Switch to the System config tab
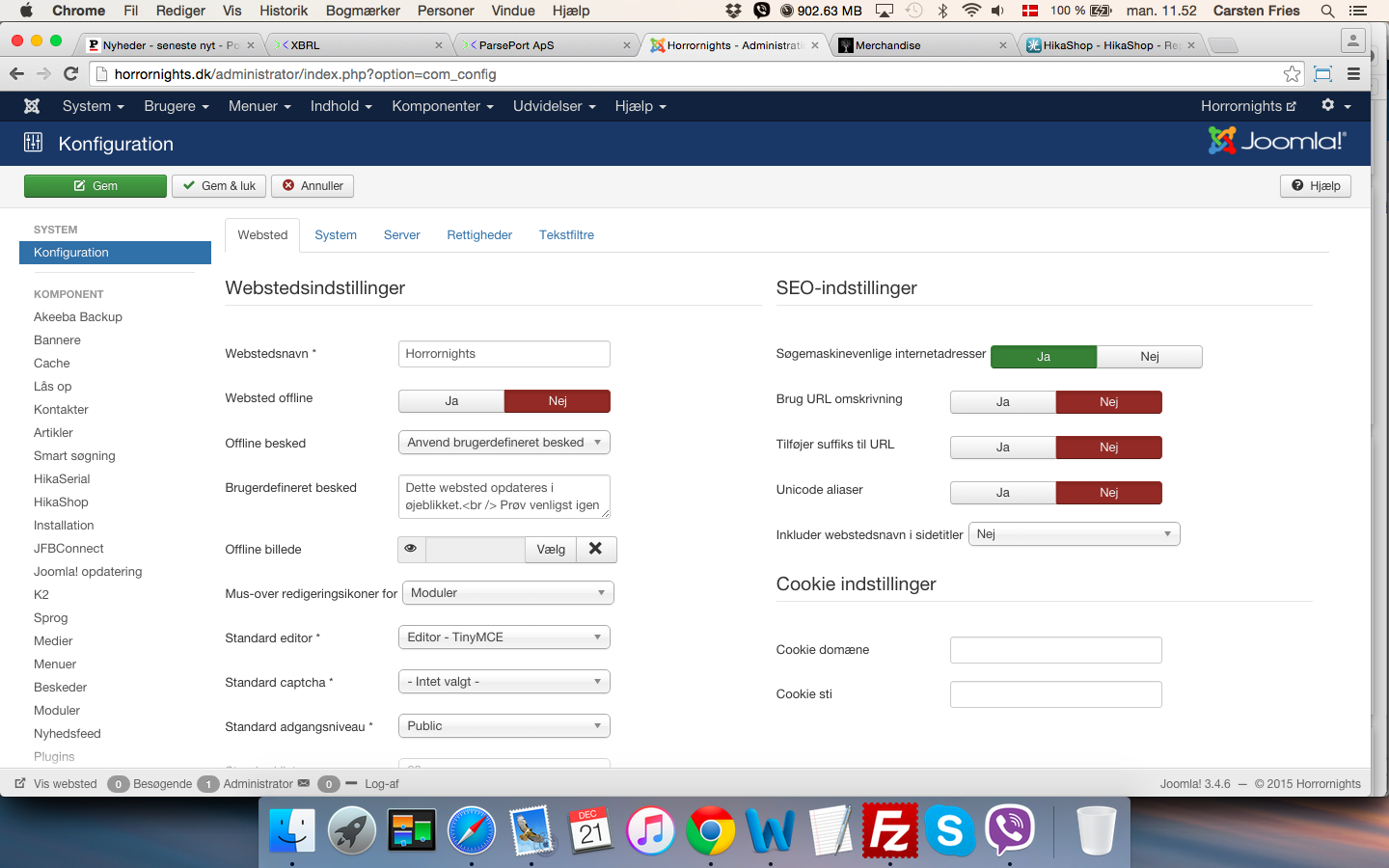Image resolution: width=1389 pixels, height=868 pixels. pos(336,235)
